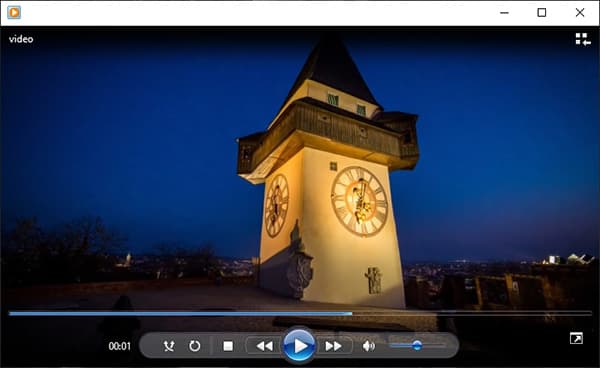This screenshot has width=600, height=368.
Task: Toggle repeat mode
Action: (194, 346)
